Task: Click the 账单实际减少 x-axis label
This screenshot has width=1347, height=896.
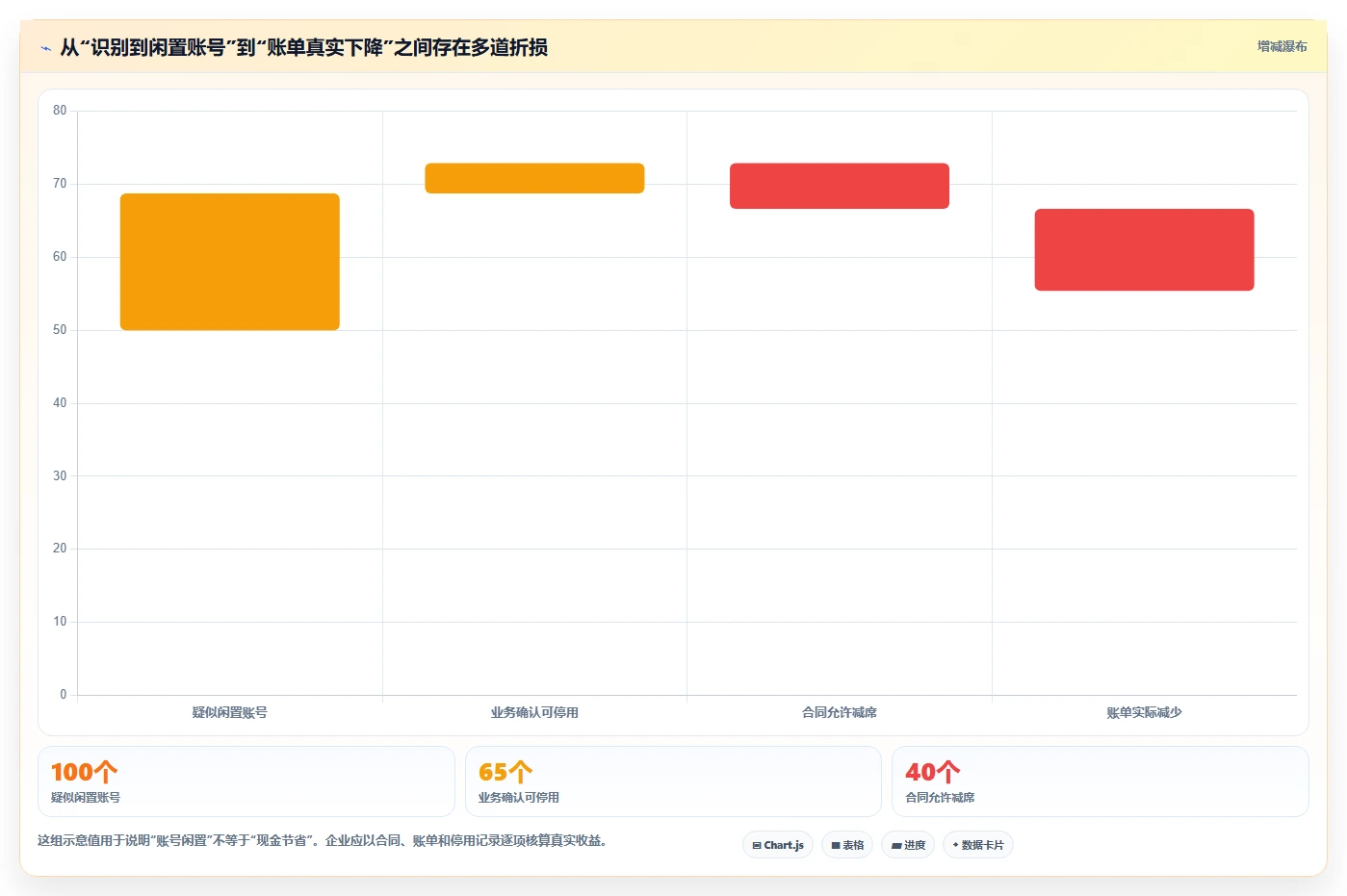Action: [x=1144, y=712]
